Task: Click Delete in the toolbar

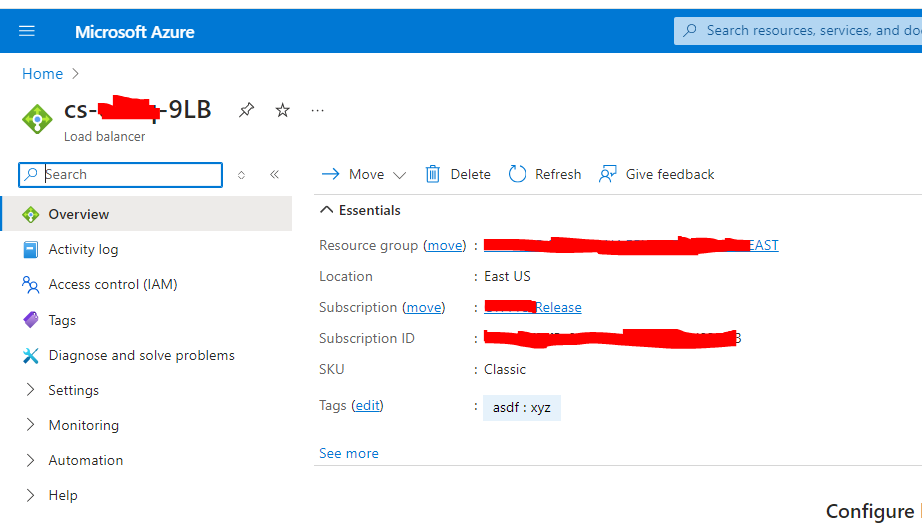Action: (x=457, y=174)
